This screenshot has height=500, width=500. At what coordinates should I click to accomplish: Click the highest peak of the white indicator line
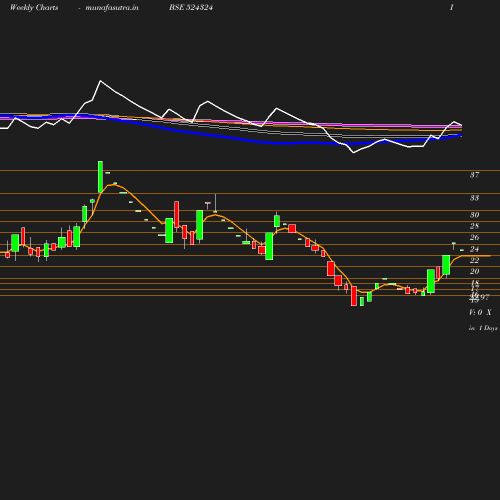pos(100,81)
